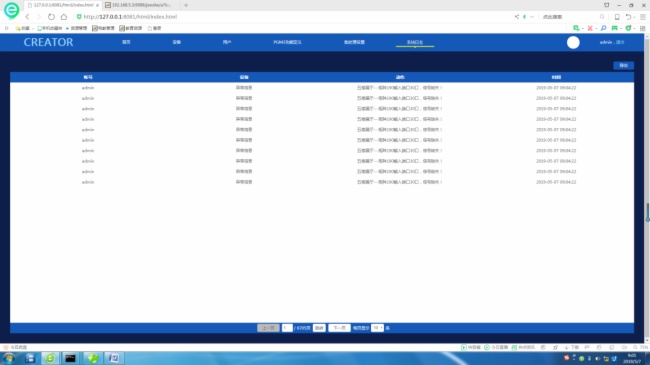Open the rows-per-page dropdown showing 10
The width and height of the screenshot is (650, 365).
(x=377, y=328)
